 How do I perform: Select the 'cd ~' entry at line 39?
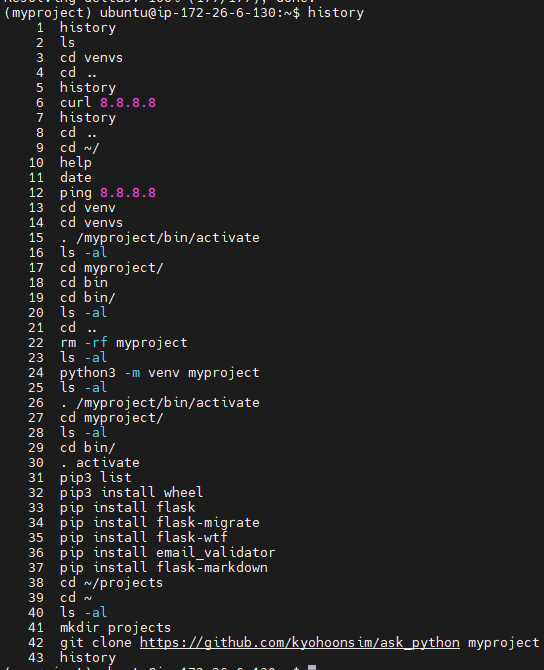point(76,598)
